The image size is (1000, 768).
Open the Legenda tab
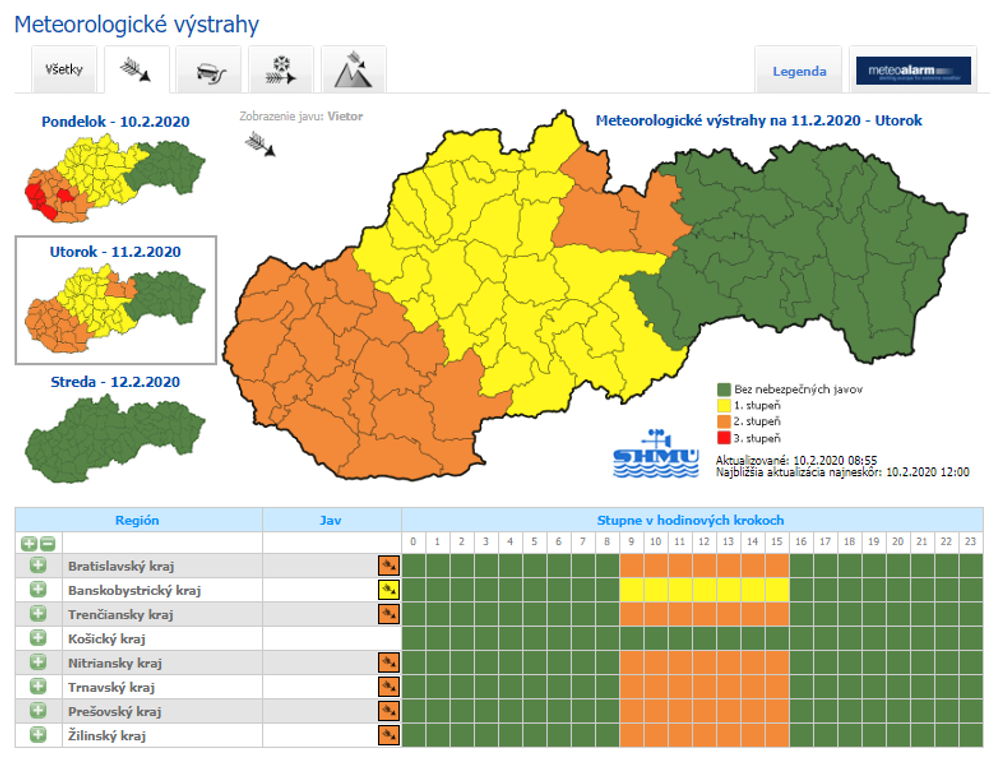point(799,71)
